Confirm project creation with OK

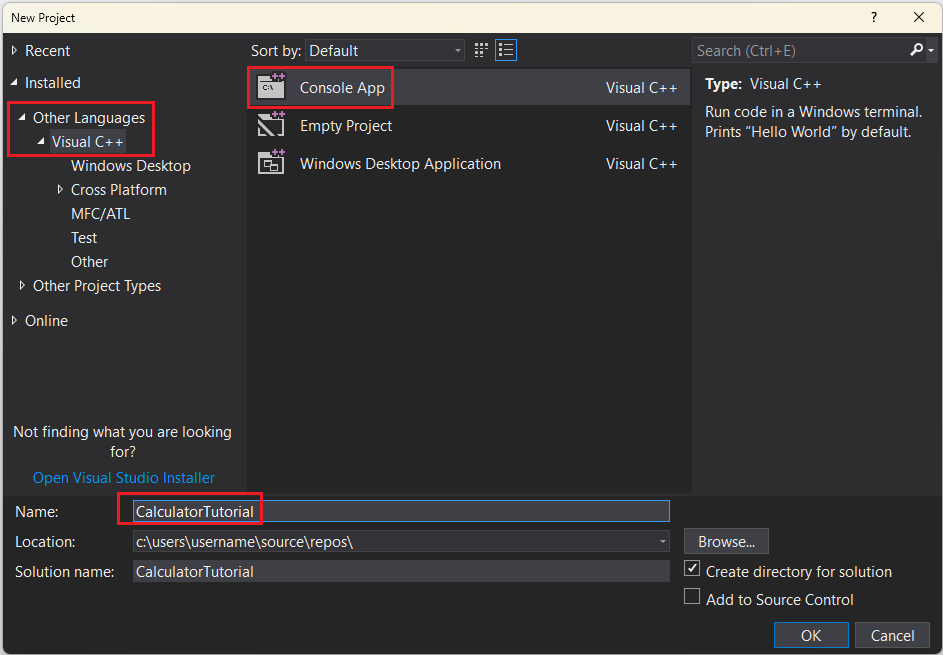810,634
